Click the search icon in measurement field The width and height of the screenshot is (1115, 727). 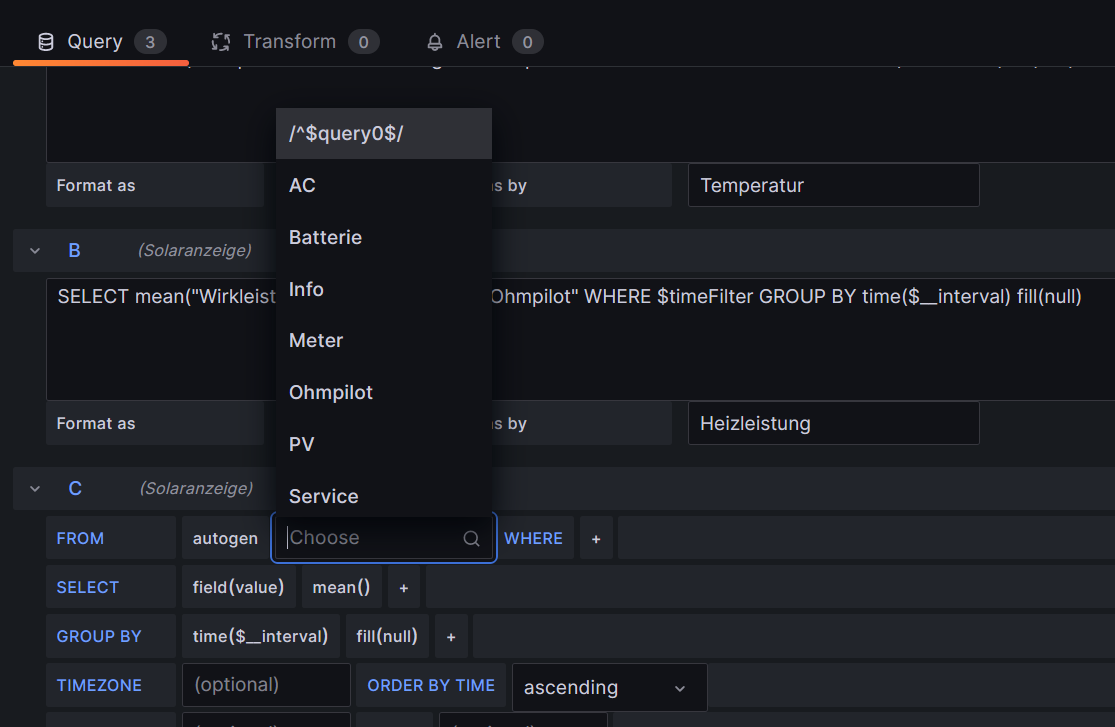point(471,538)
